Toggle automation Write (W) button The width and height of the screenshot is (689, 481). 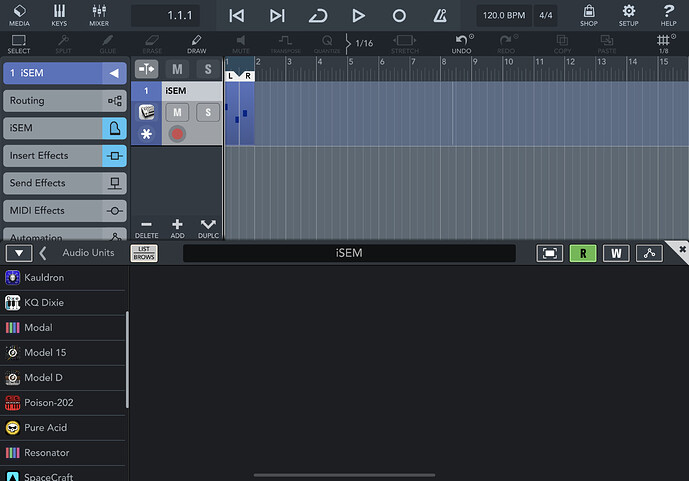pyautogui.click(x=616, y=253)
